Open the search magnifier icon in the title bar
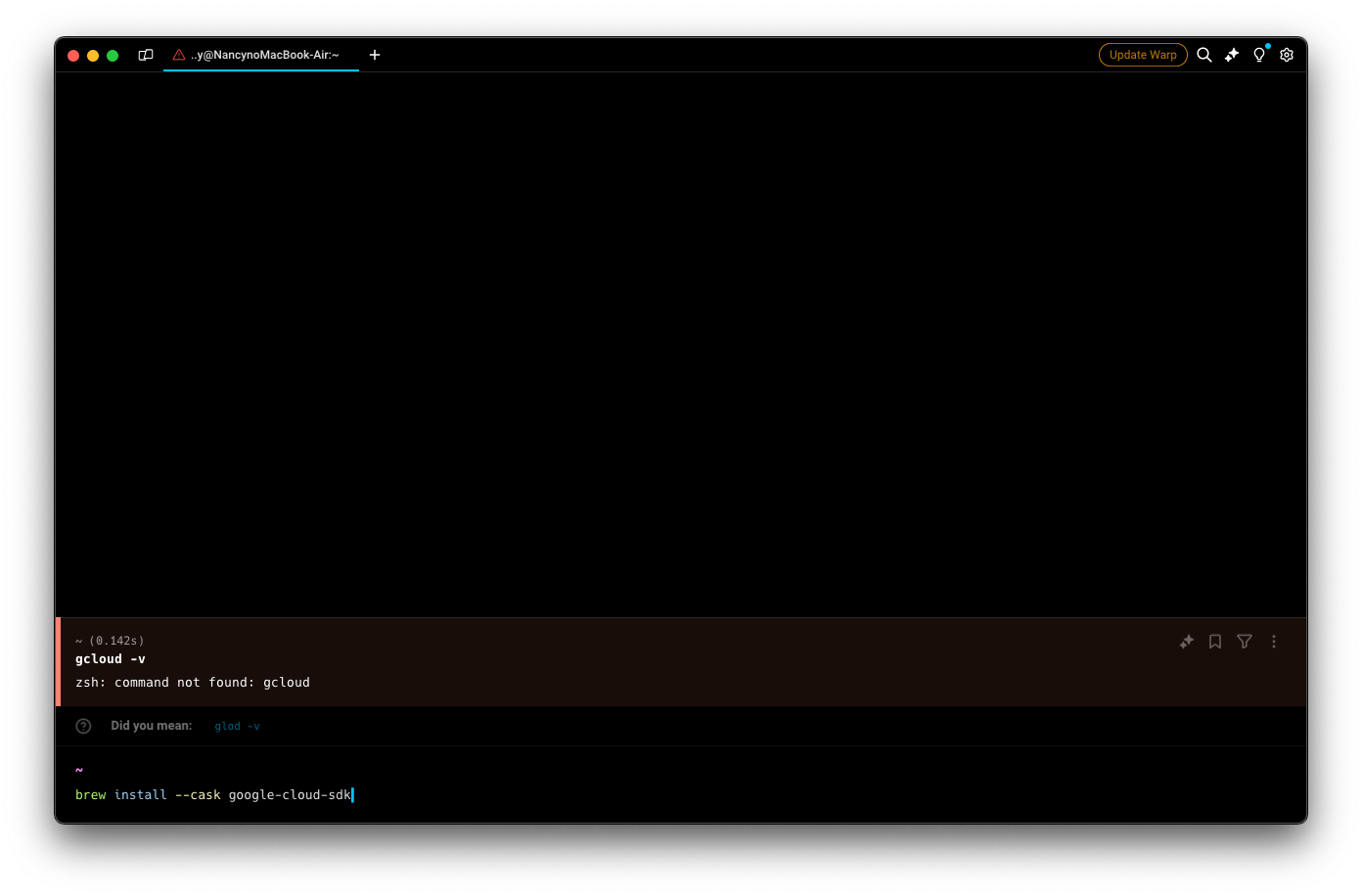 coord(1204,55)
